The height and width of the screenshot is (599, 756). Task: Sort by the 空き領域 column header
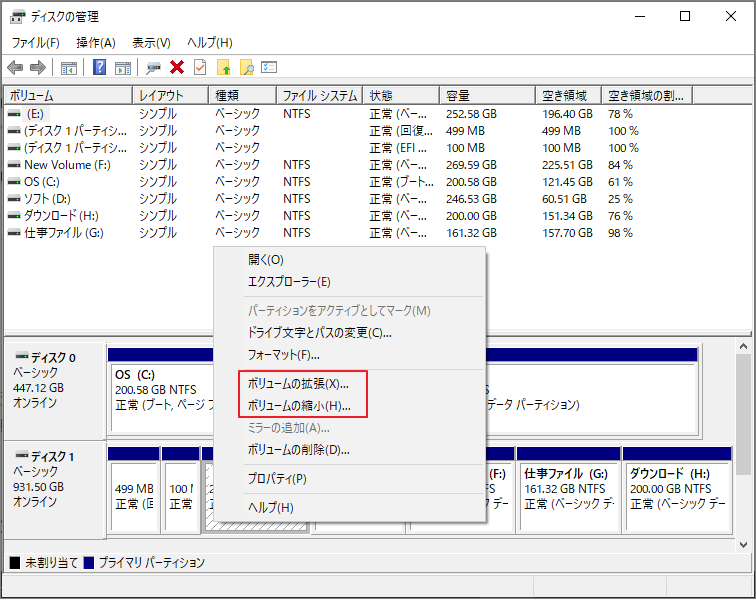[569, 95]
